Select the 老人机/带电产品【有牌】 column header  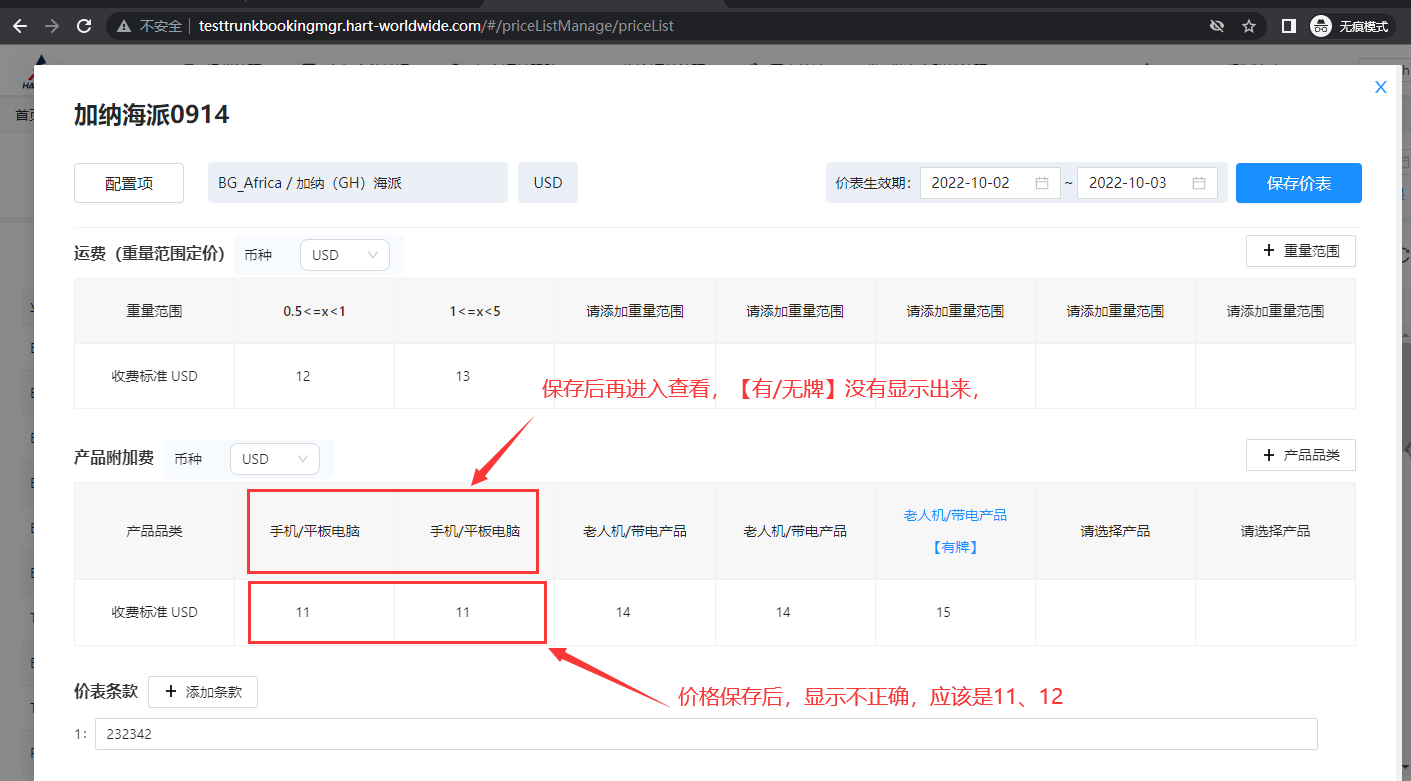click(x=955, y=531)
